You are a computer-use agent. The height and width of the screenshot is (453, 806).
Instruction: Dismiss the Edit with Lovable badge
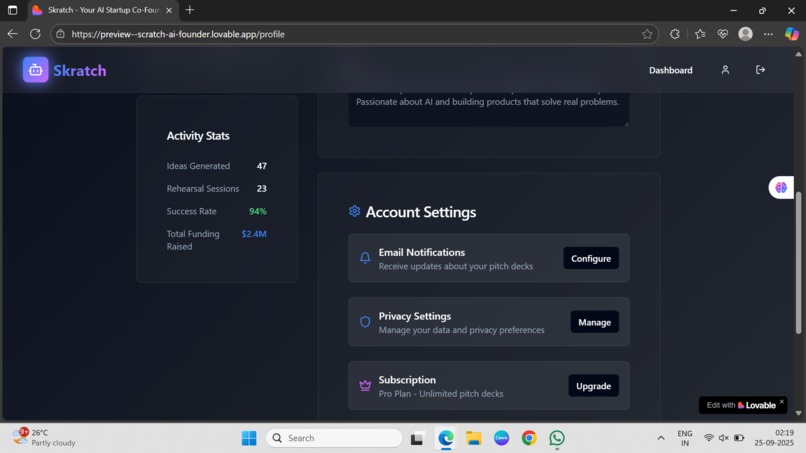(x=781, y=402)
